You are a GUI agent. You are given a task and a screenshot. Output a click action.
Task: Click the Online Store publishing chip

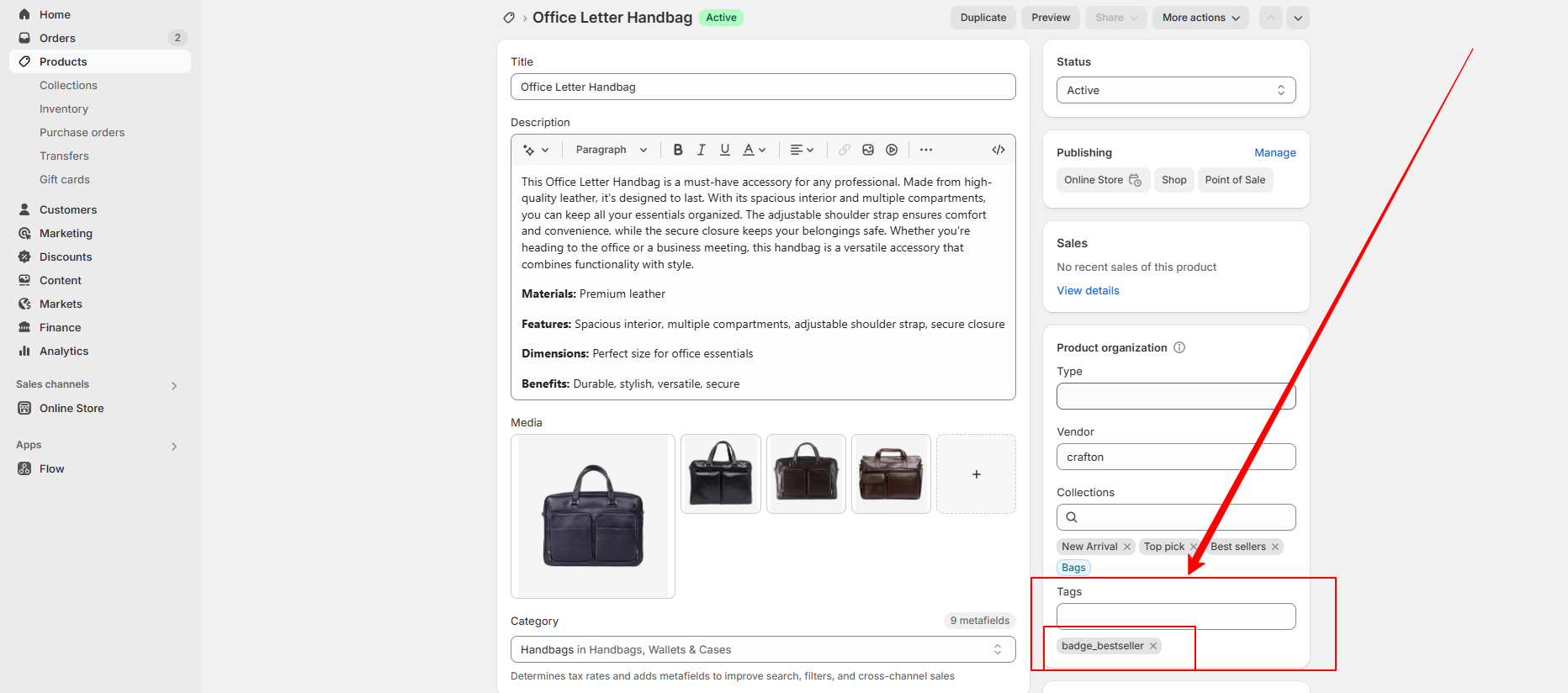pyautogui.click(x=1103, y=180)
